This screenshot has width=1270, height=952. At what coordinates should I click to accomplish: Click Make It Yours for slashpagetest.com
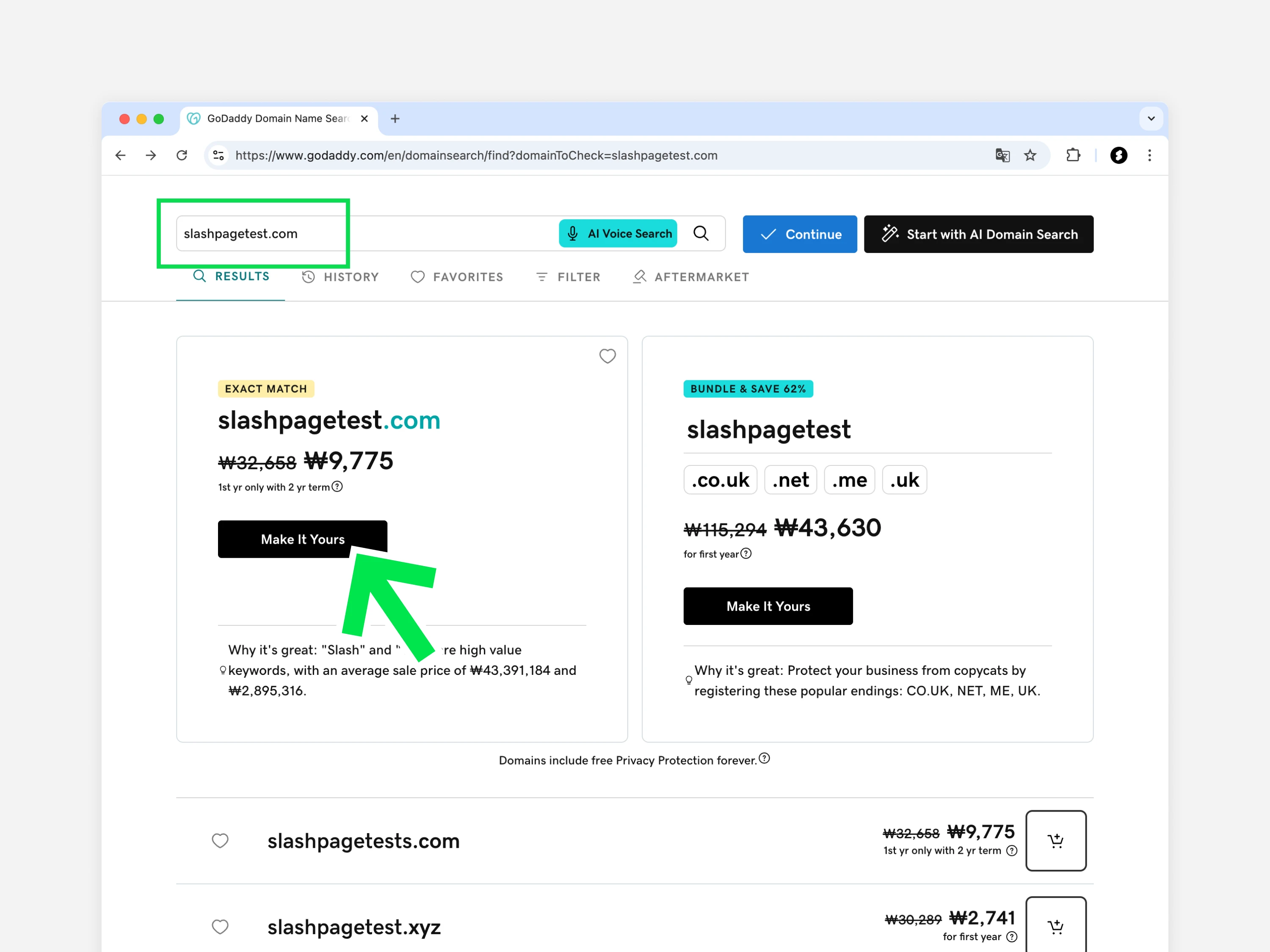[303, 539]
